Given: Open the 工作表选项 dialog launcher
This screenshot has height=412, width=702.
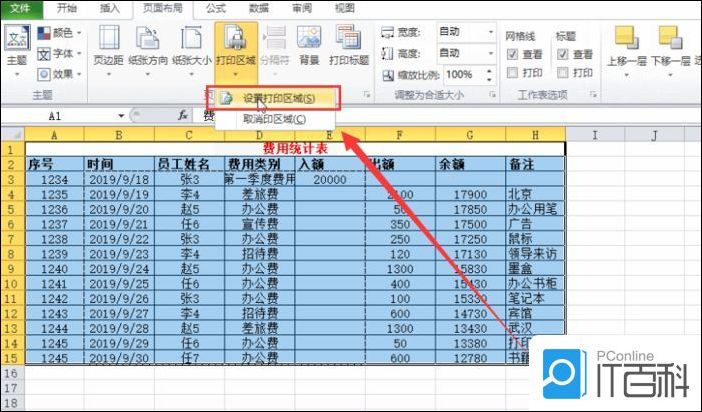Looking at the screenshot, I should 593,94.
